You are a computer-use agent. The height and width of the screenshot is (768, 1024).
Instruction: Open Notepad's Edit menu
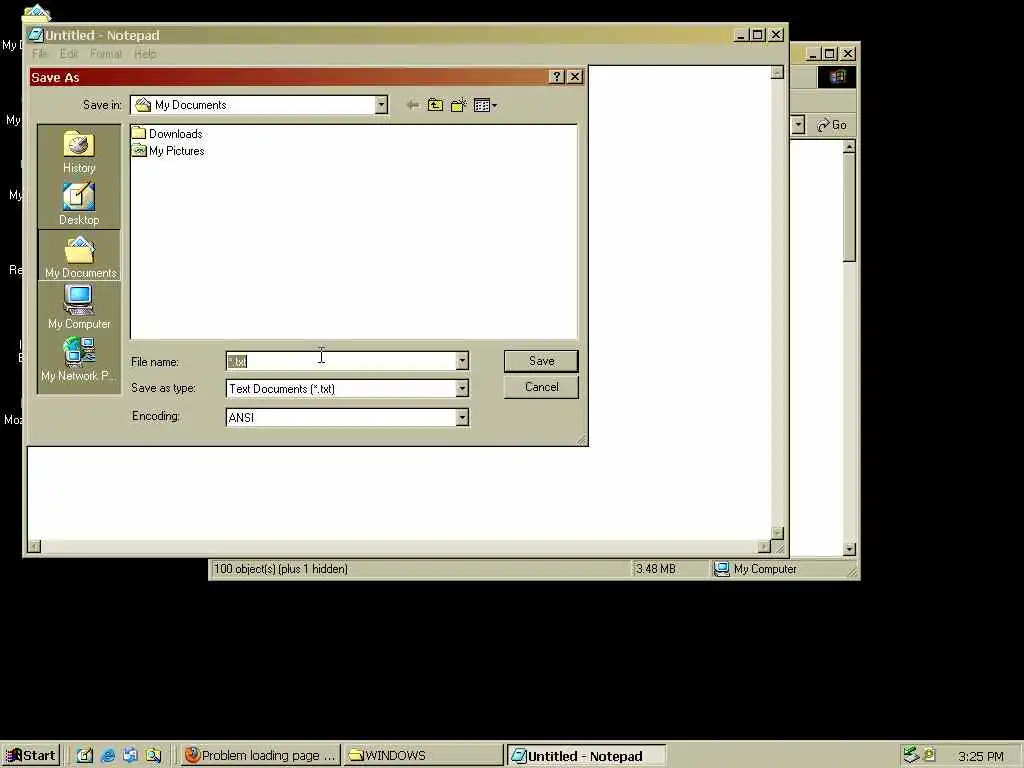(69, 54)
